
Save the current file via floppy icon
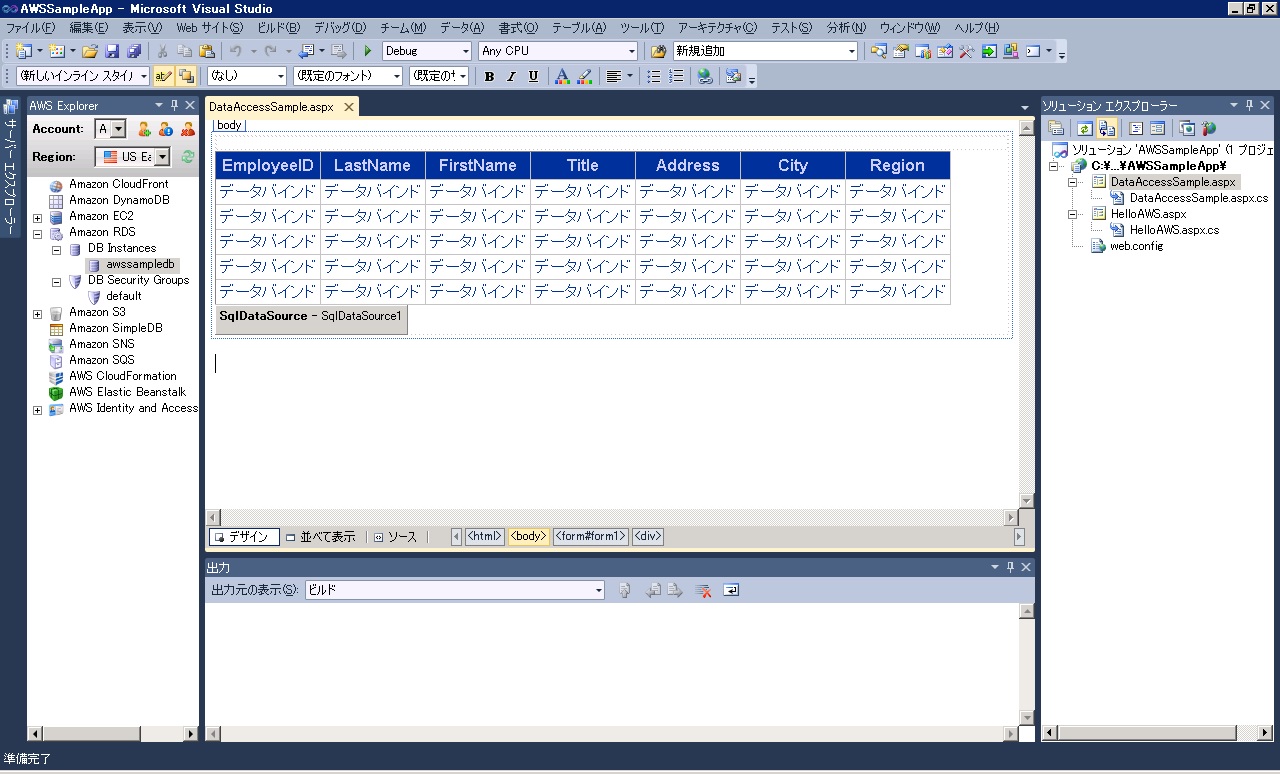click(x=111, y=51)
